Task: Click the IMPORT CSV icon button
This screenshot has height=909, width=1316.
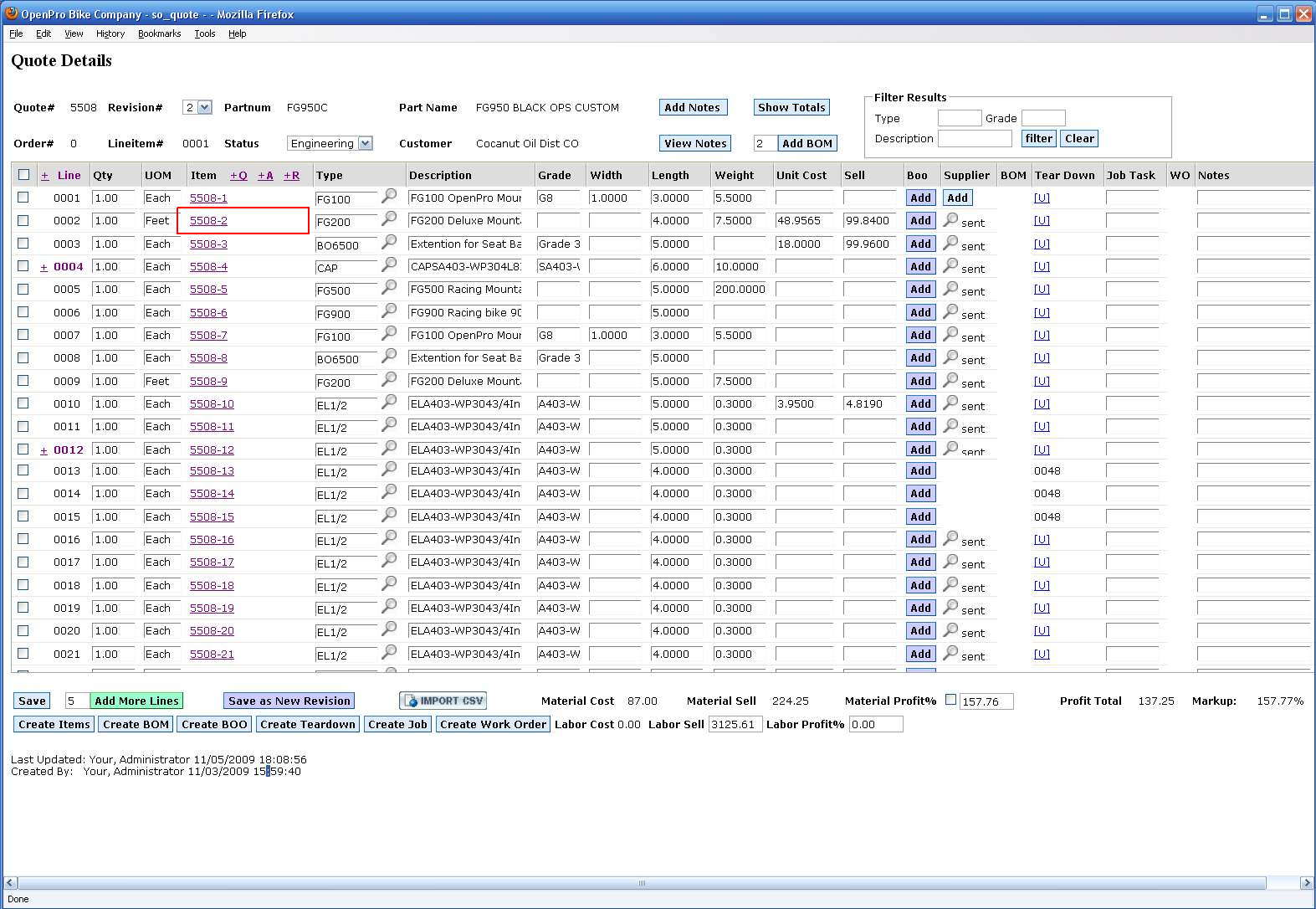Action: pos(443,701)
